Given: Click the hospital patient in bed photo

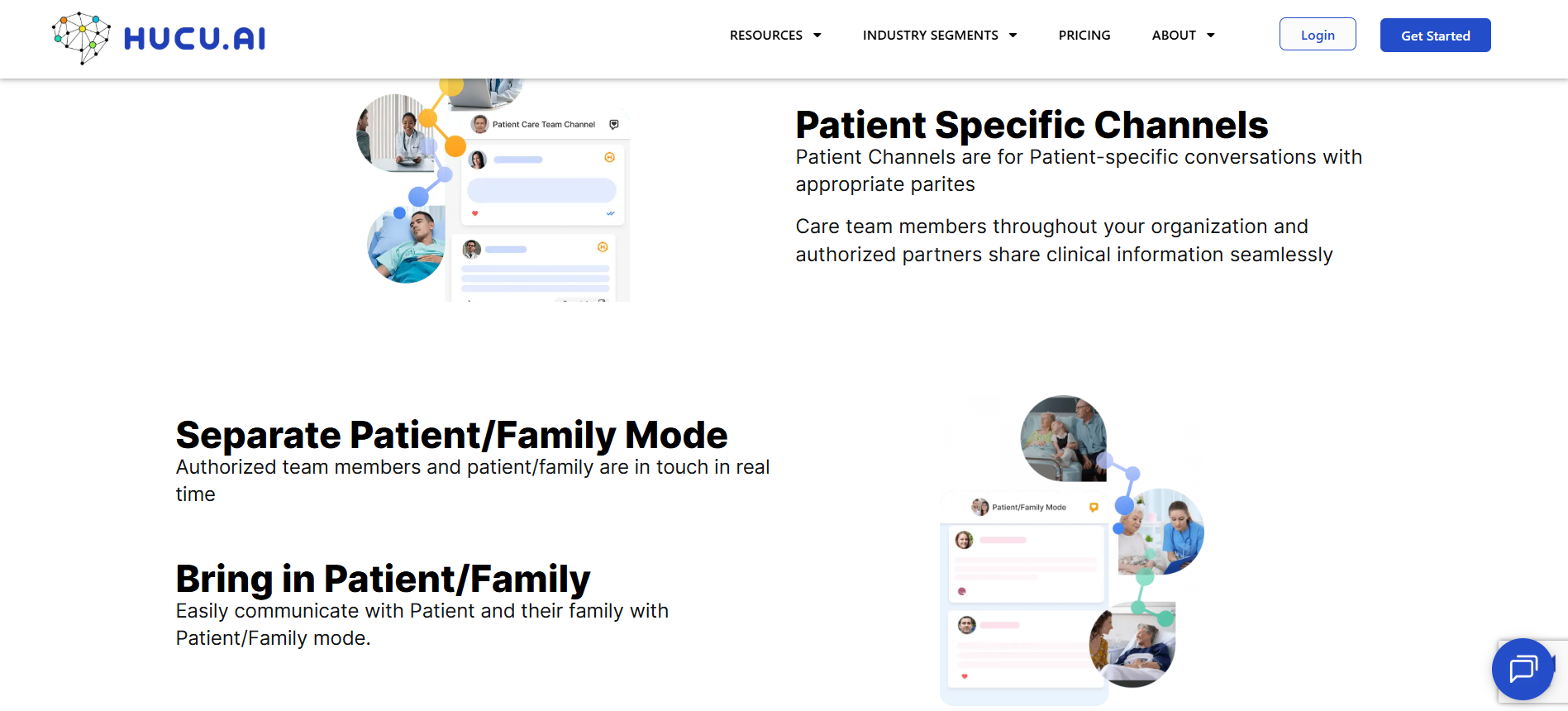Looking at the screenshot, I should (407, 245).
